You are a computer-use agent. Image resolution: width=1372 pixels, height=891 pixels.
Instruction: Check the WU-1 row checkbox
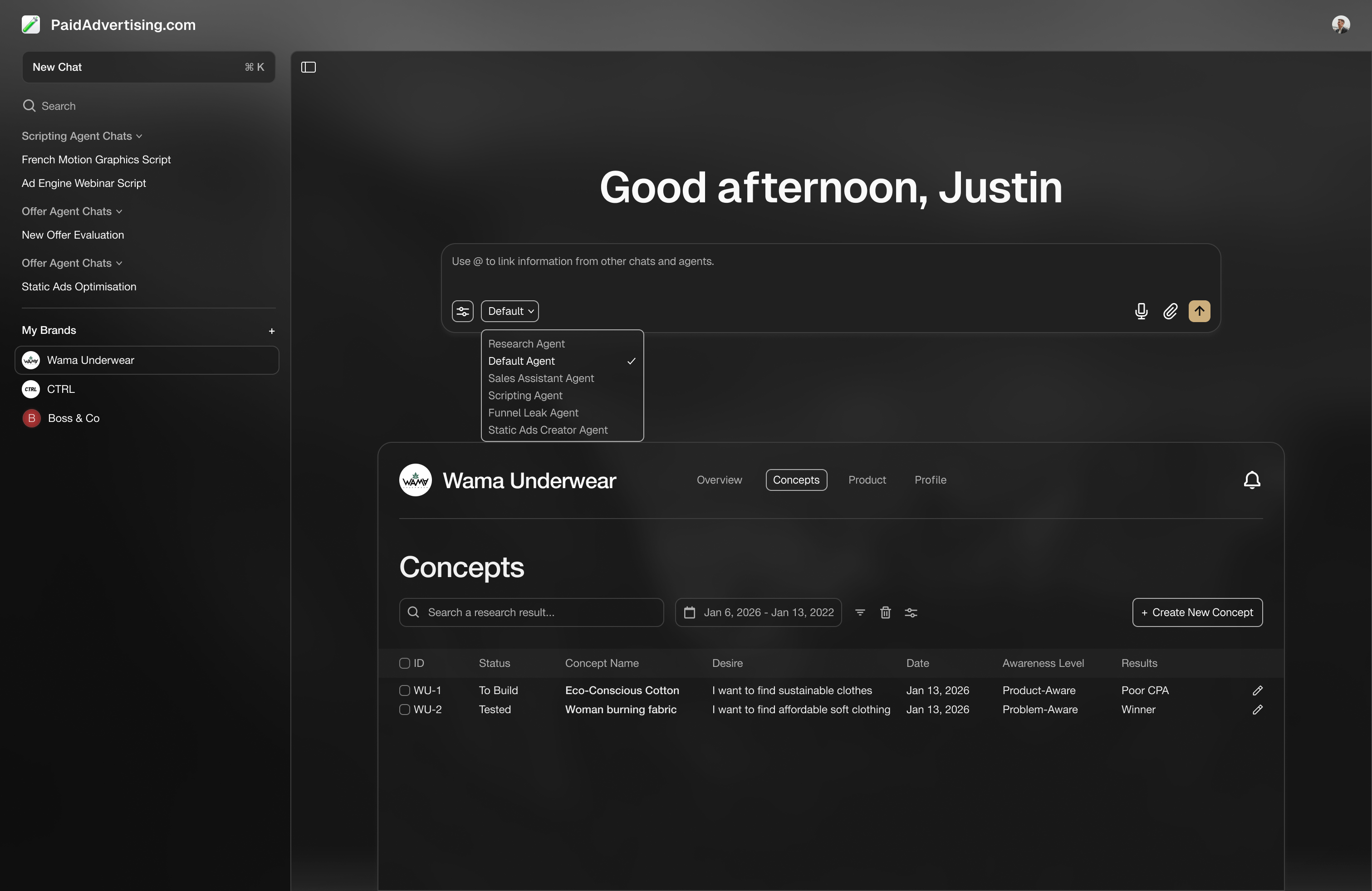[405, 690]
